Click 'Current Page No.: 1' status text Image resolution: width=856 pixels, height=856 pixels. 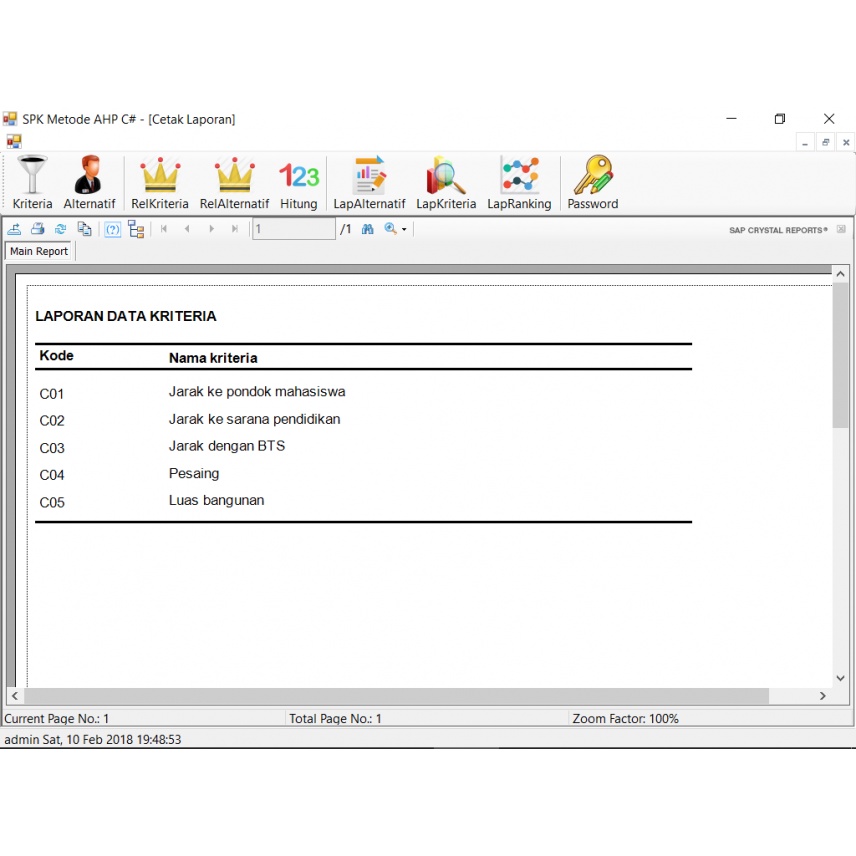(x=57, y=718)
